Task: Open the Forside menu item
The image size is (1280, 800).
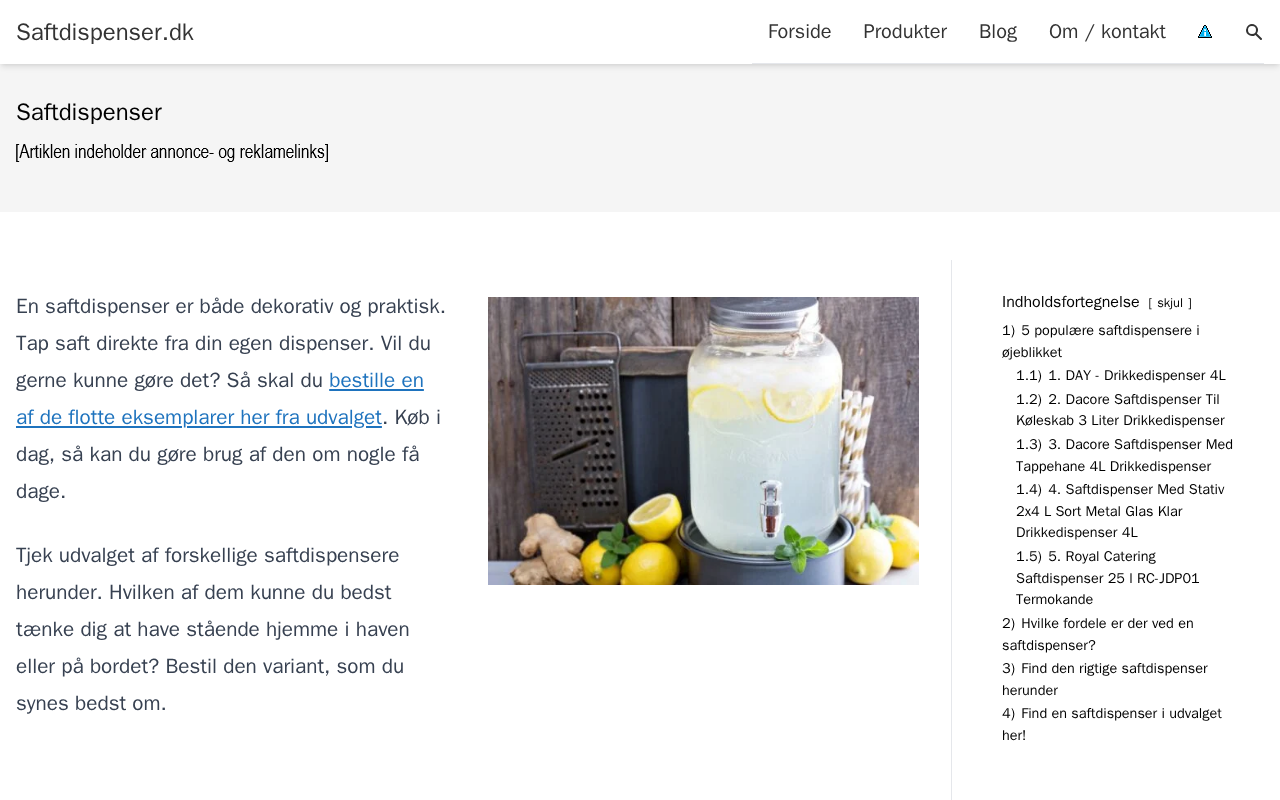Action: click(799, 32)
